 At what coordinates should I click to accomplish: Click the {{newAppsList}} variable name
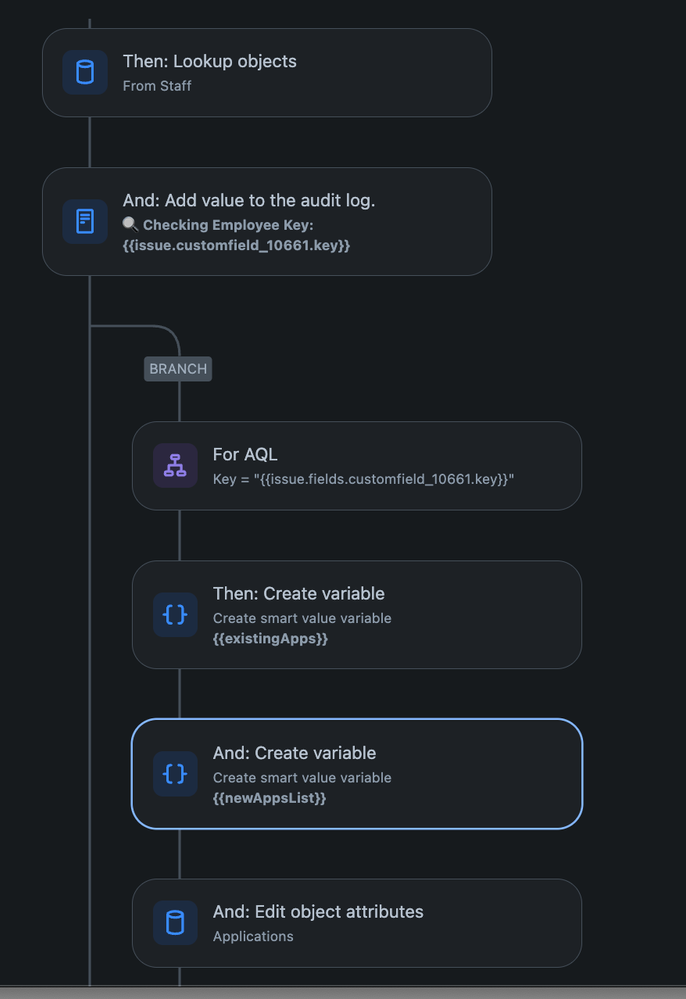point(269,798)
